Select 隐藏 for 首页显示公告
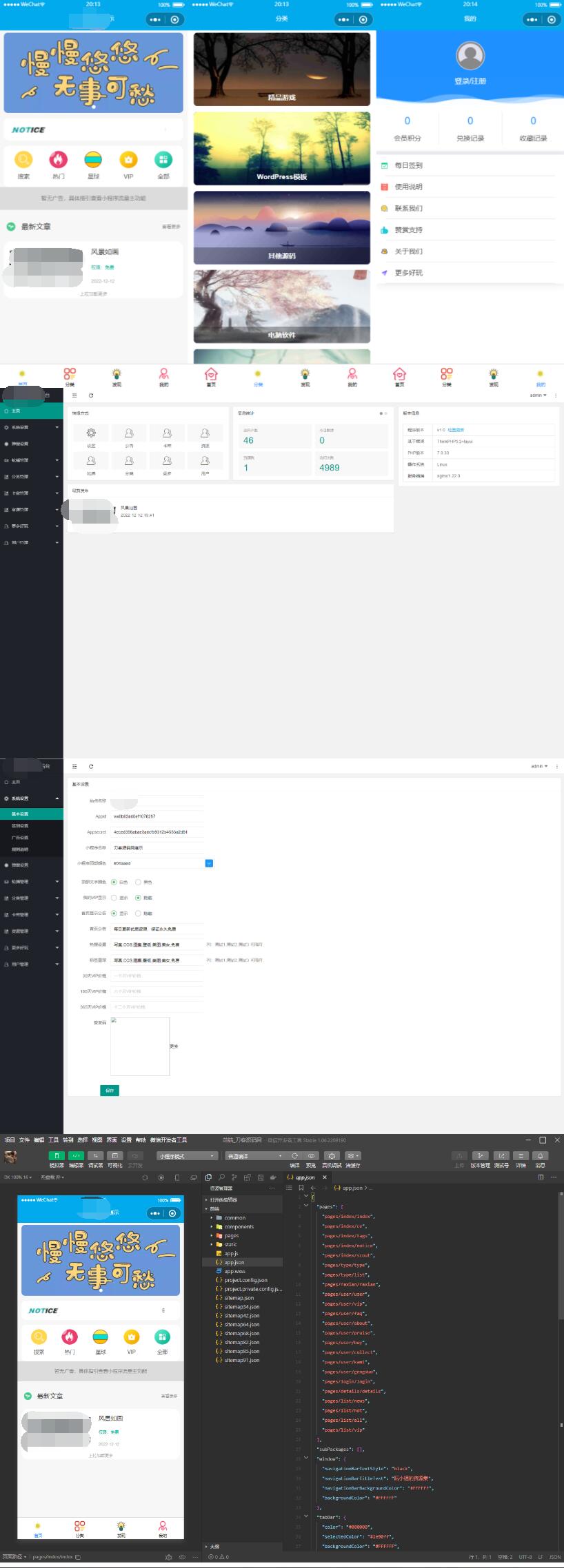Viewport: 564px width, 1568px height. 139,914
